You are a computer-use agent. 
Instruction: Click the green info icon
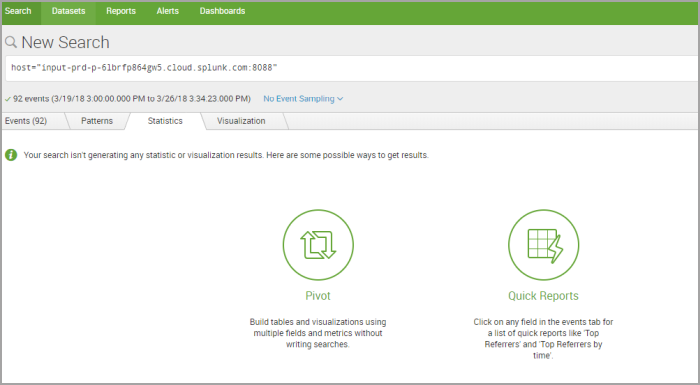[x=11, y=155]
